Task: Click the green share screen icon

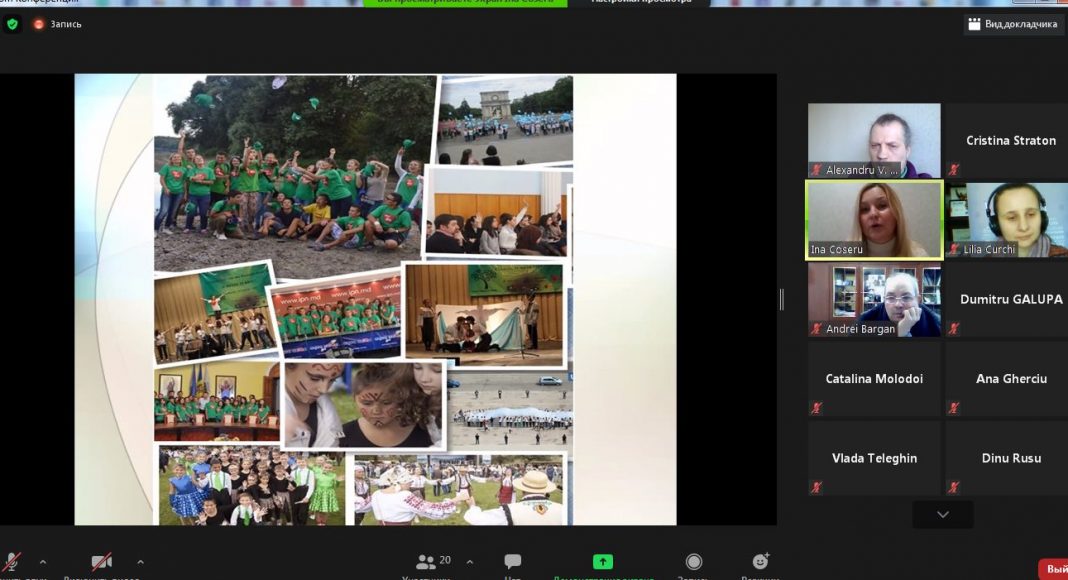Action: coord(603,562)
